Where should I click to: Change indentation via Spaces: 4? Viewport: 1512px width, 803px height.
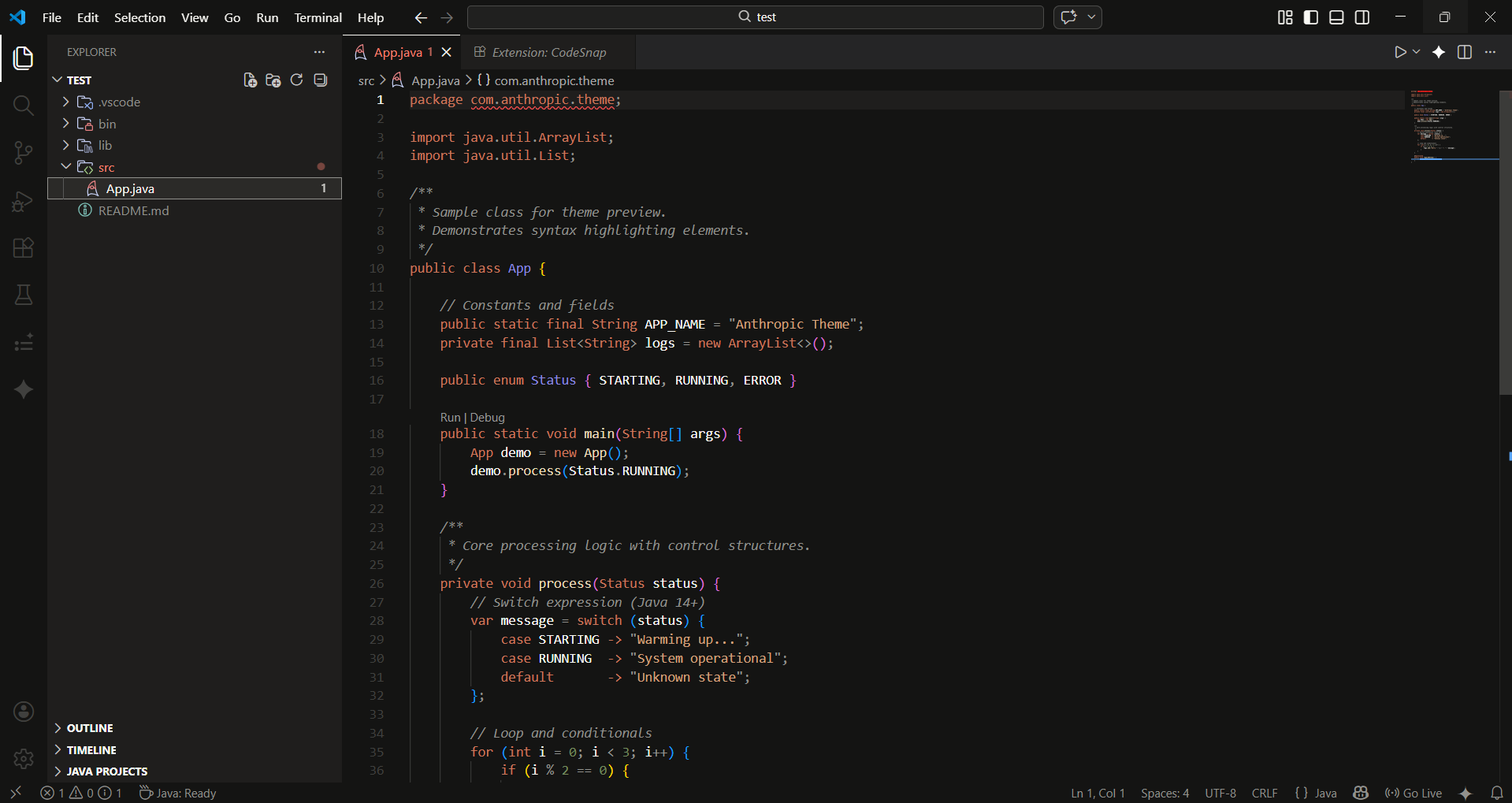tap(1165, 794)
